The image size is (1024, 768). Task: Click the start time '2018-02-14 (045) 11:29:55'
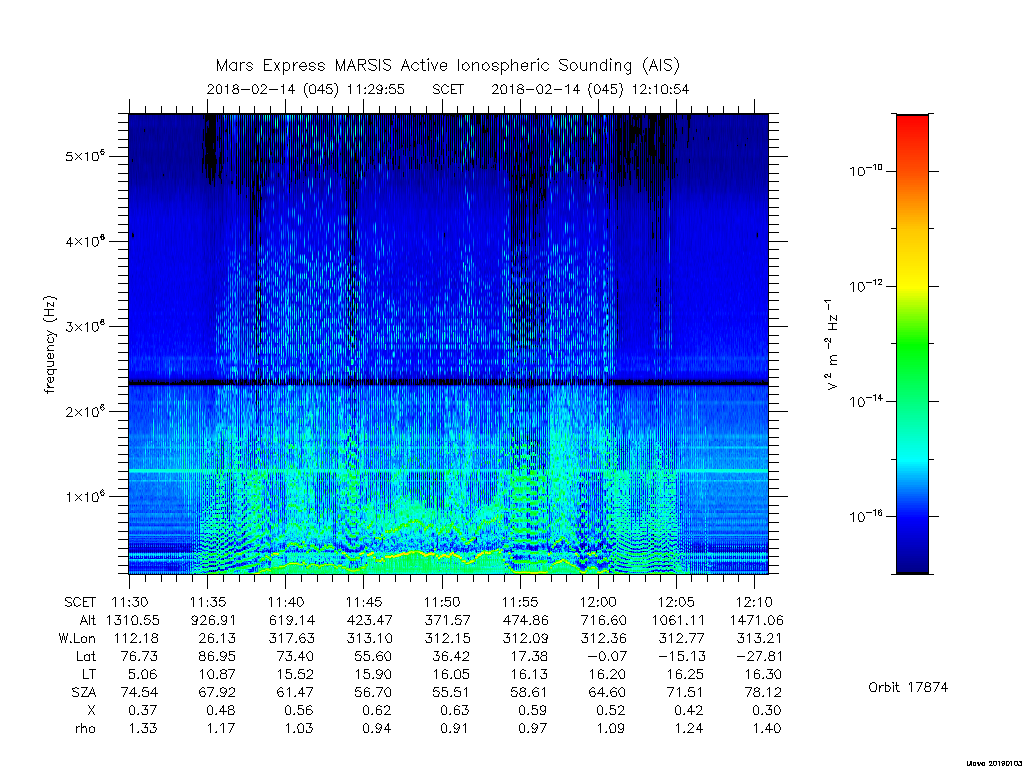306,89
